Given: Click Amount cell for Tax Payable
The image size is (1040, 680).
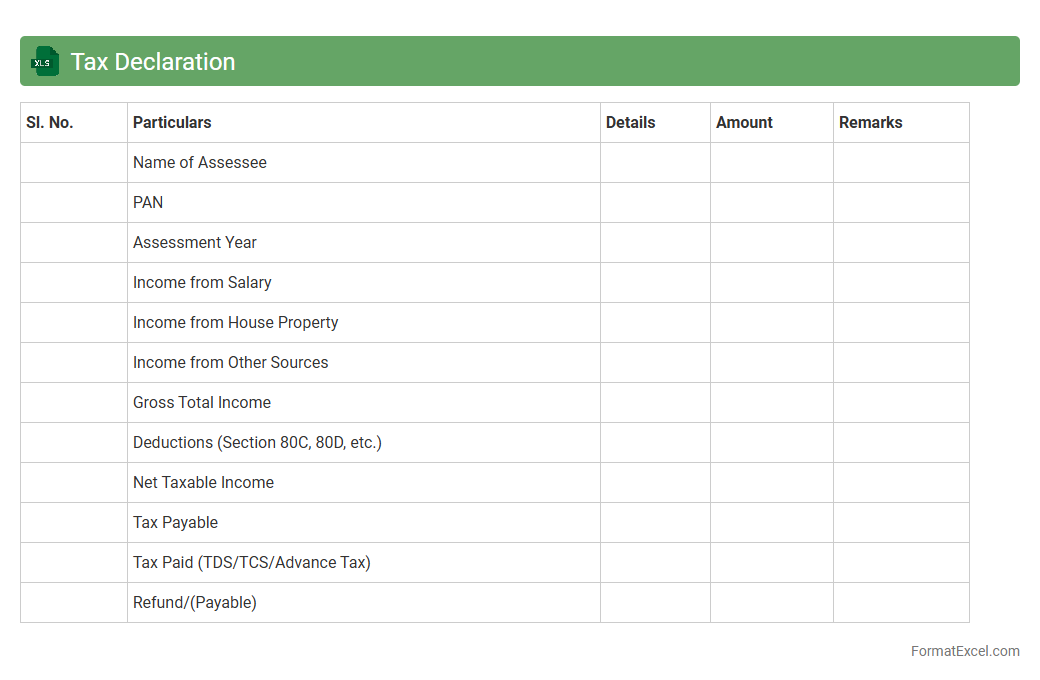Looking at the screenshot, I should point(771,523).
